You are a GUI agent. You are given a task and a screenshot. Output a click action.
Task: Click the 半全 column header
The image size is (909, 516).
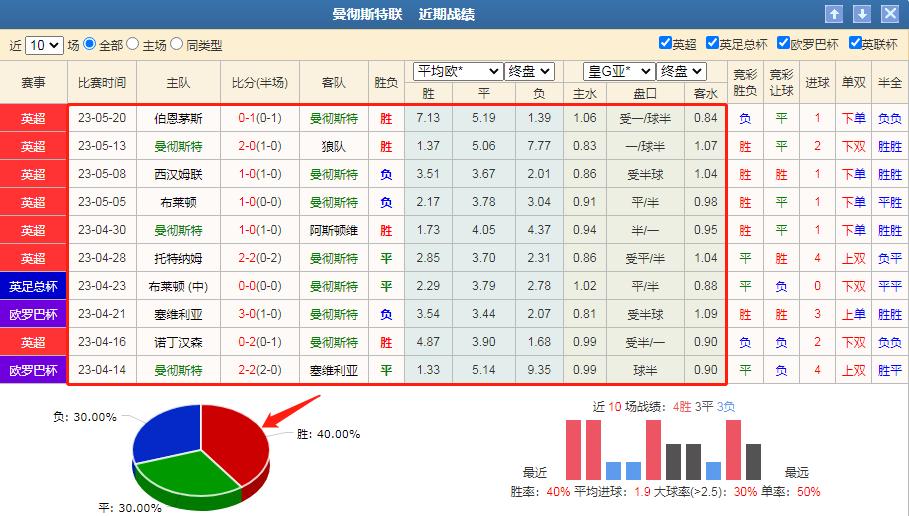click(890, 83)
